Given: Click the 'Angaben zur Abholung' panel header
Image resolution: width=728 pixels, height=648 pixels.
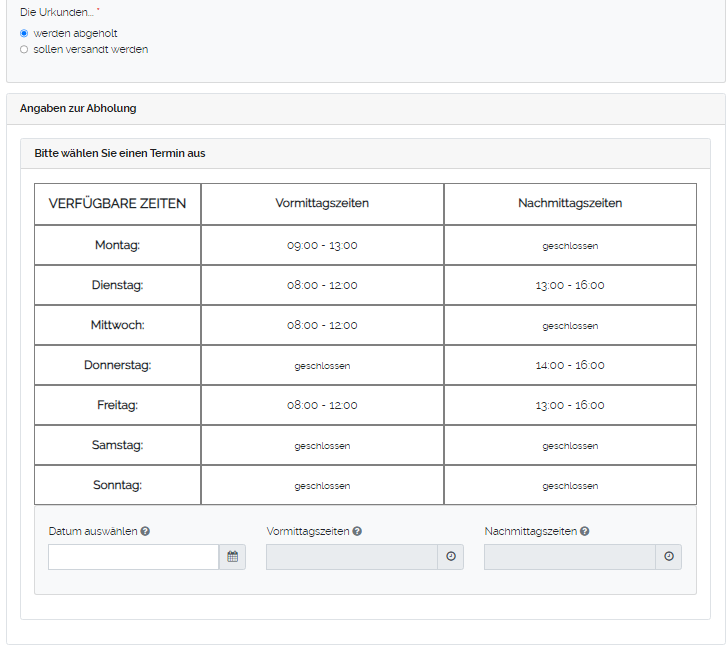Looking at the screenshot, I should (x=78, y=108).
